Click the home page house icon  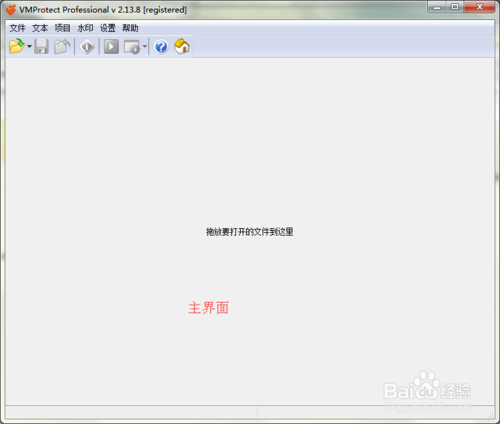182,46
